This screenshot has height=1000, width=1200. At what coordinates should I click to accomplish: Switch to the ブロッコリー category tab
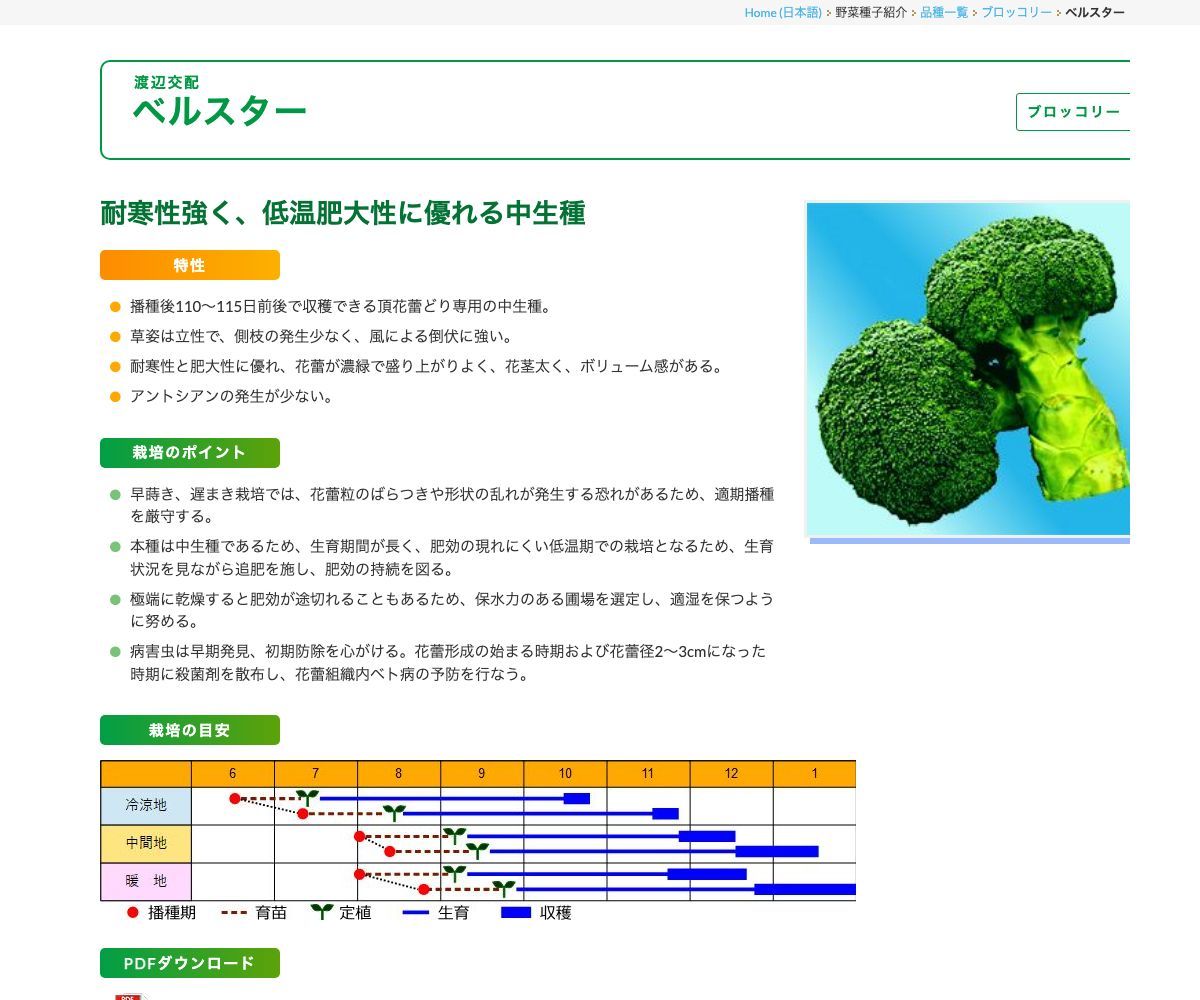pyautogui.click(x=1074, y=112)
